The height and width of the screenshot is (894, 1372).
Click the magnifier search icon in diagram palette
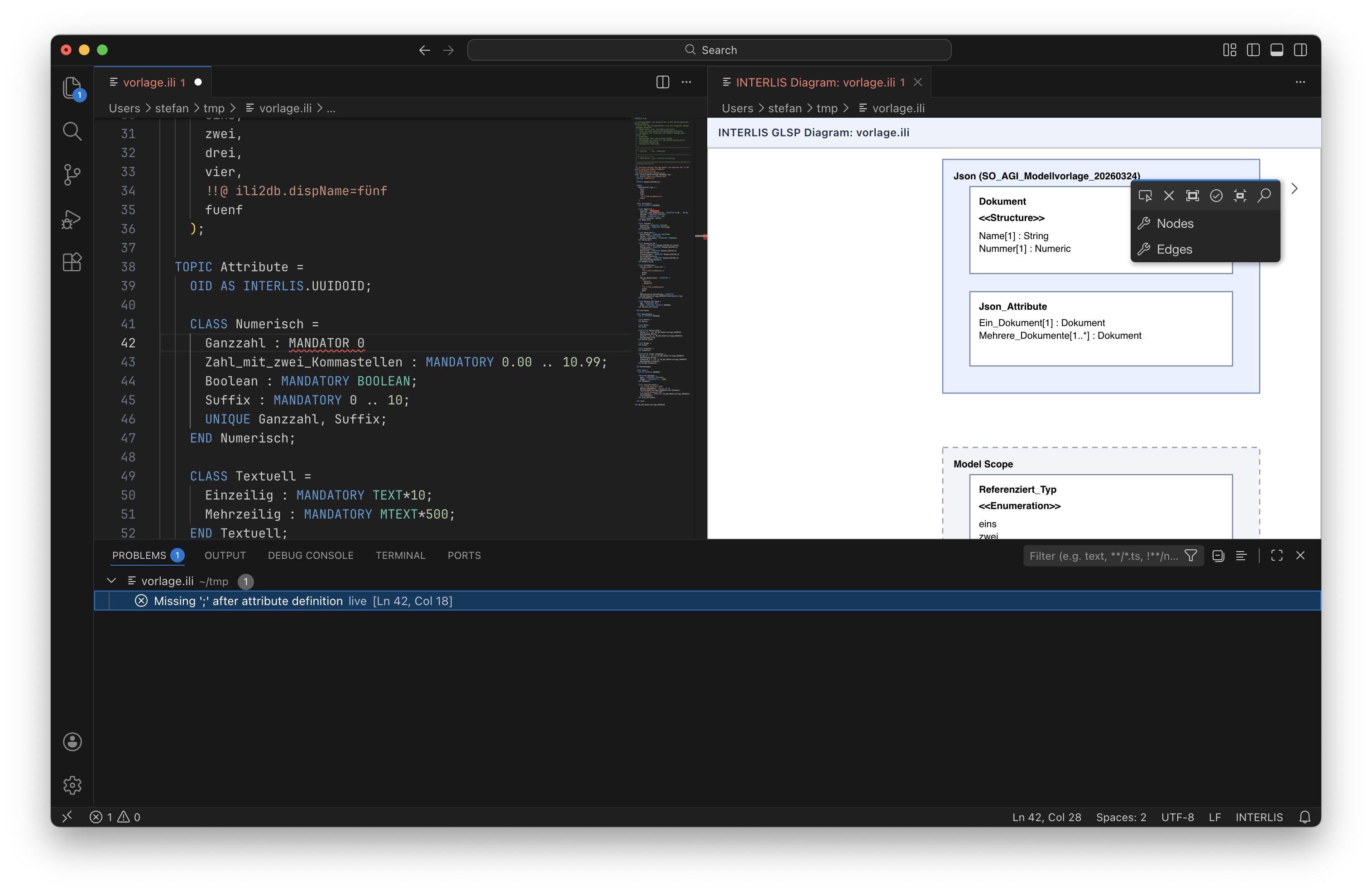1264,196
